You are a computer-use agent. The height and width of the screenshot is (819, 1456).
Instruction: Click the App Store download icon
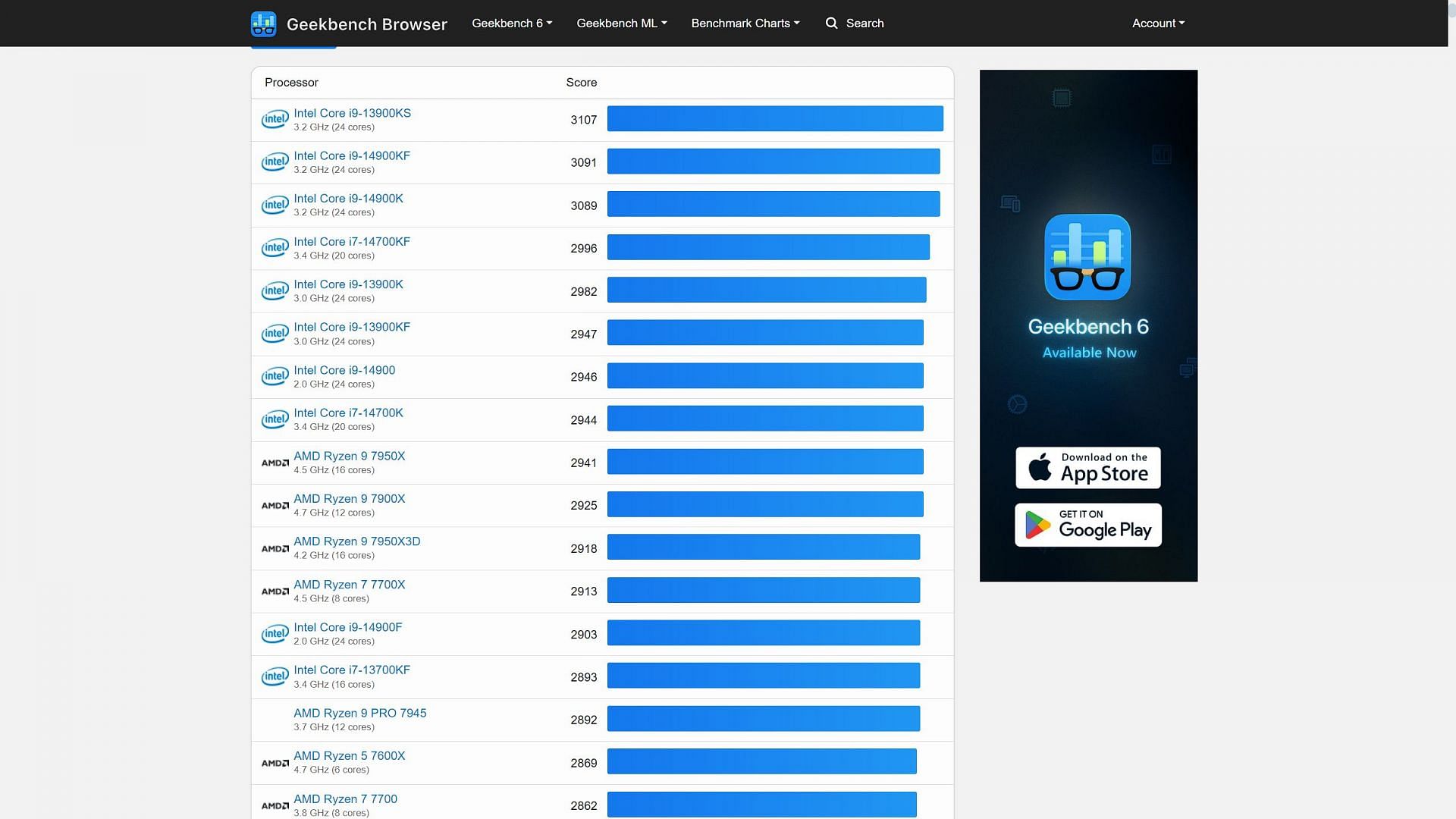click(1088, 468)
